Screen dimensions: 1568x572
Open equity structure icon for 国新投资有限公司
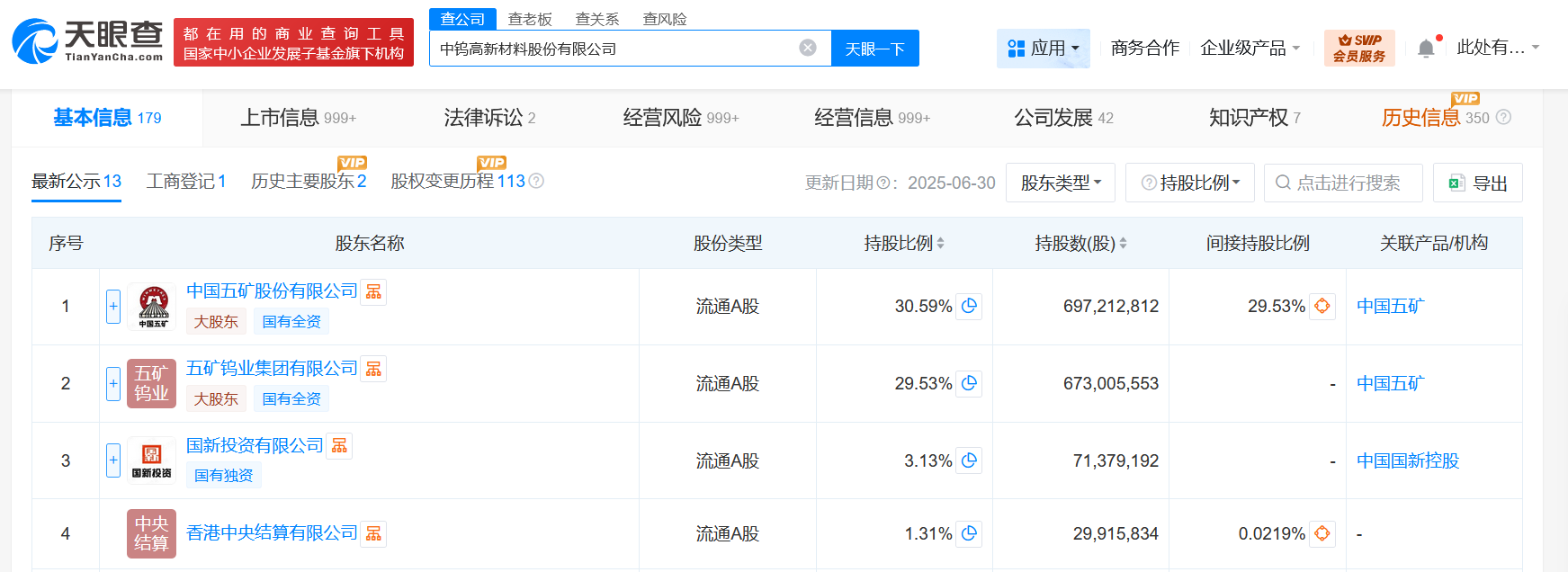point(339,446)
